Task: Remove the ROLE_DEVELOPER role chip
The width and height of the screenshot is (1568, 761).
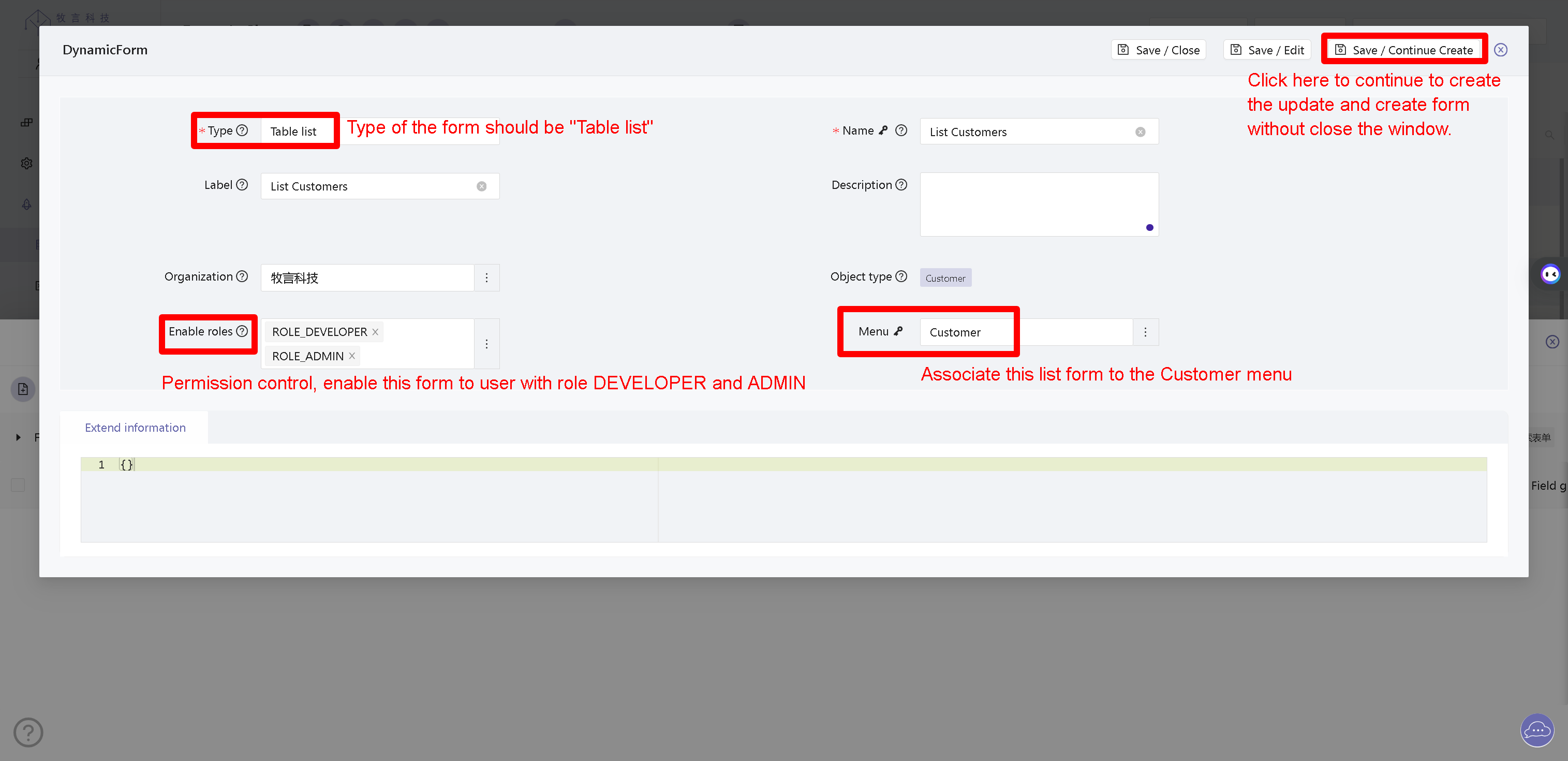Action: 375,332
